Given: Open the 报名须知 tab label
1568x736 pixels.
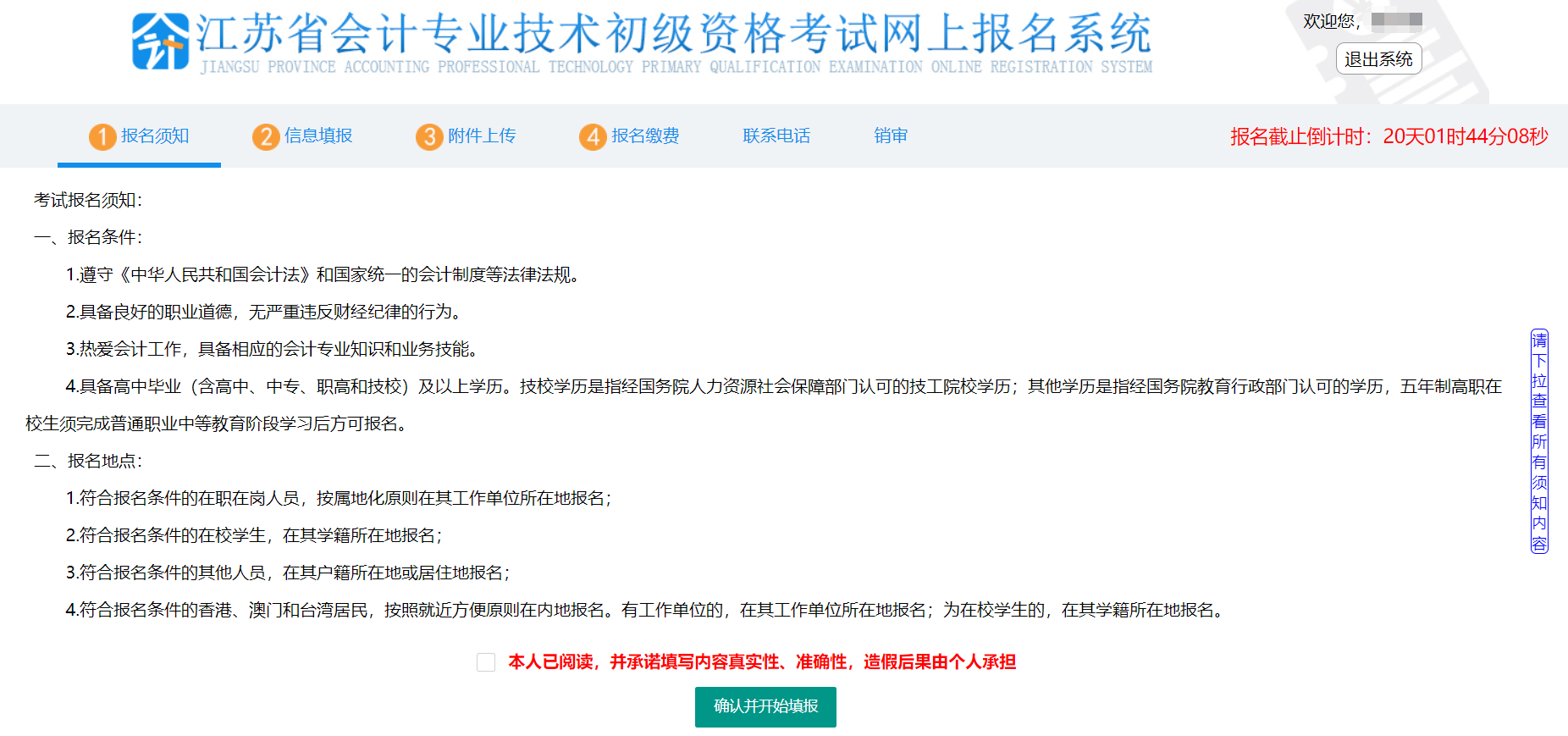Looking at the screenshot, I should 155,136.
